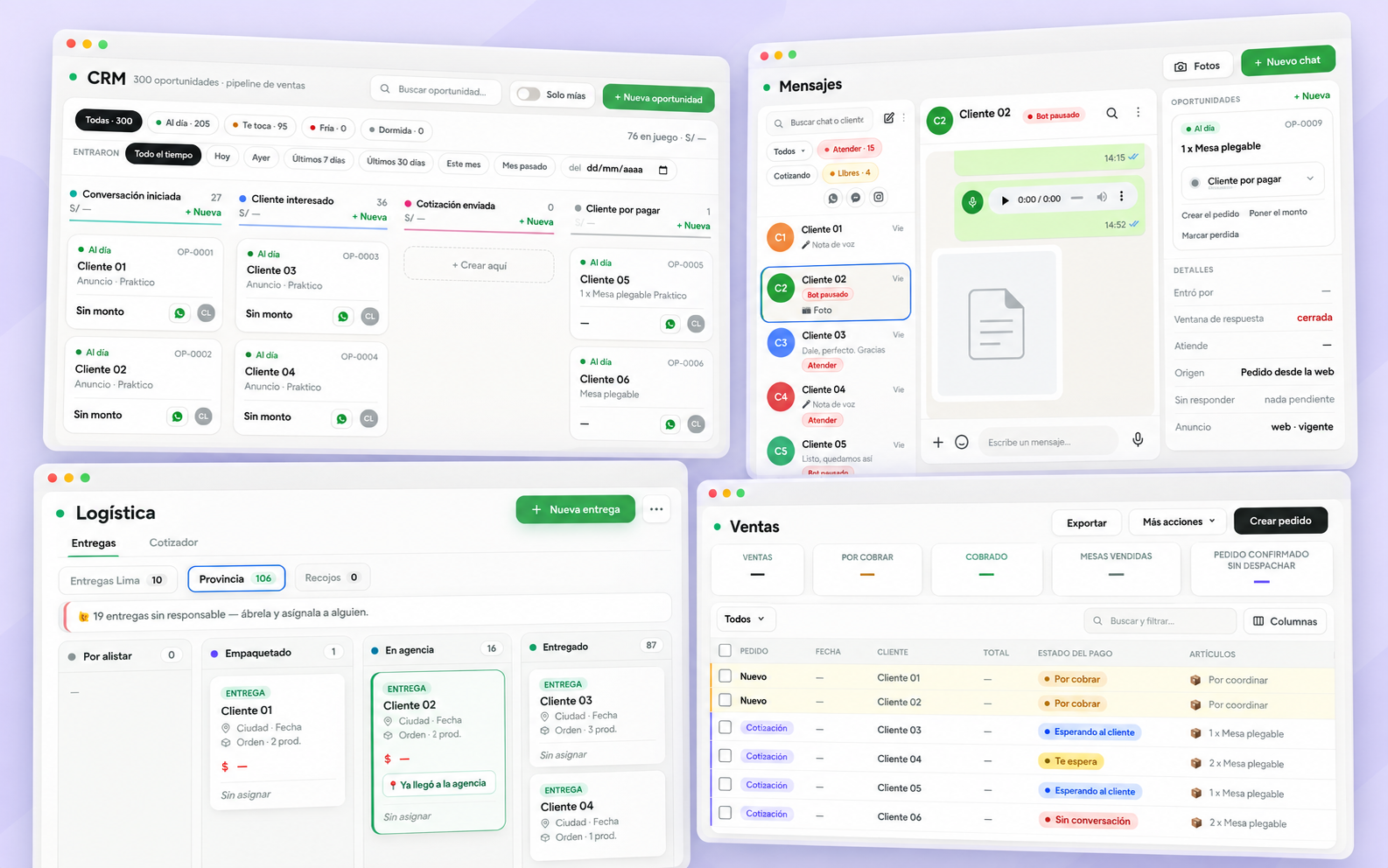Open the calendar picker in the CRM date field
Viewport: 1388px width, 868px height.
[x=662, y=170]
